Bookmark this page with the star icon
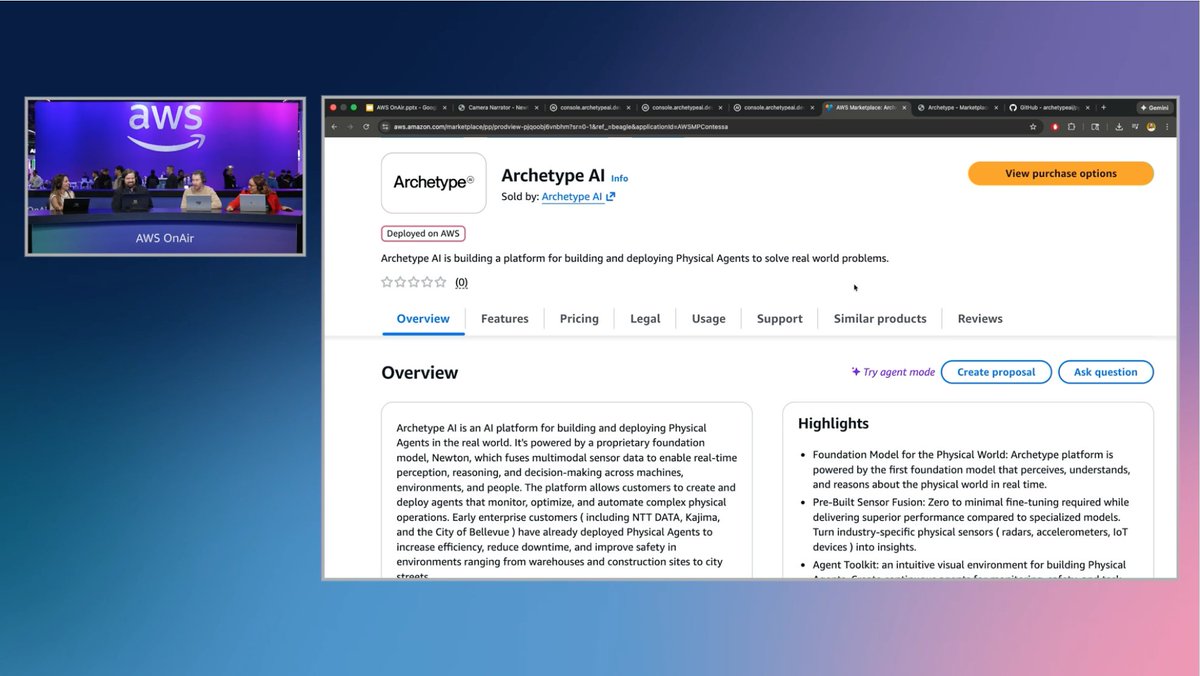The width and height of the screenshot is (1200, 676). click(1033, 127)
